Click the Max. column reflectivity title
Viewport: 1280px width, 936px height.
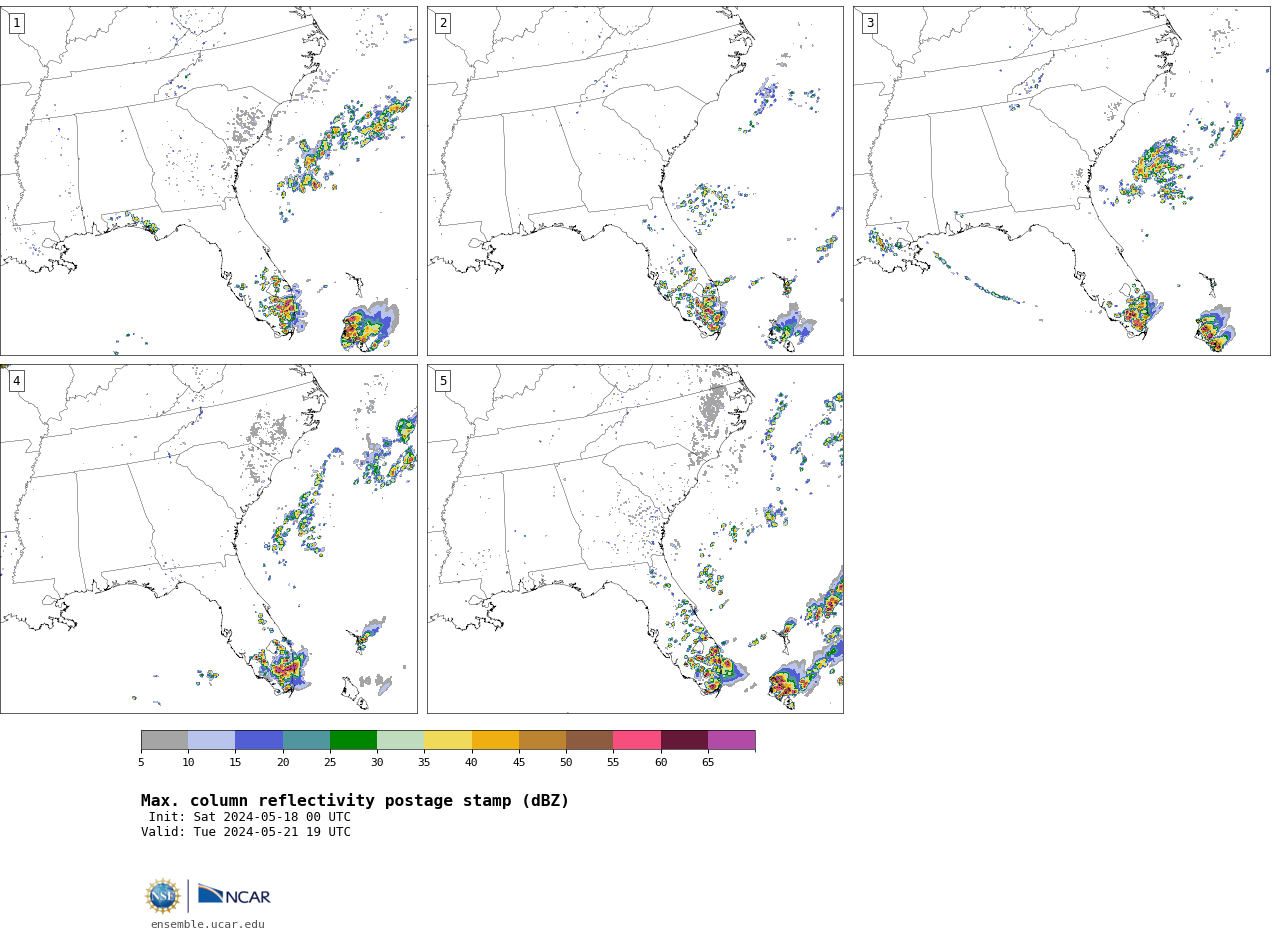pyautogui.click(x=355, y=801)
